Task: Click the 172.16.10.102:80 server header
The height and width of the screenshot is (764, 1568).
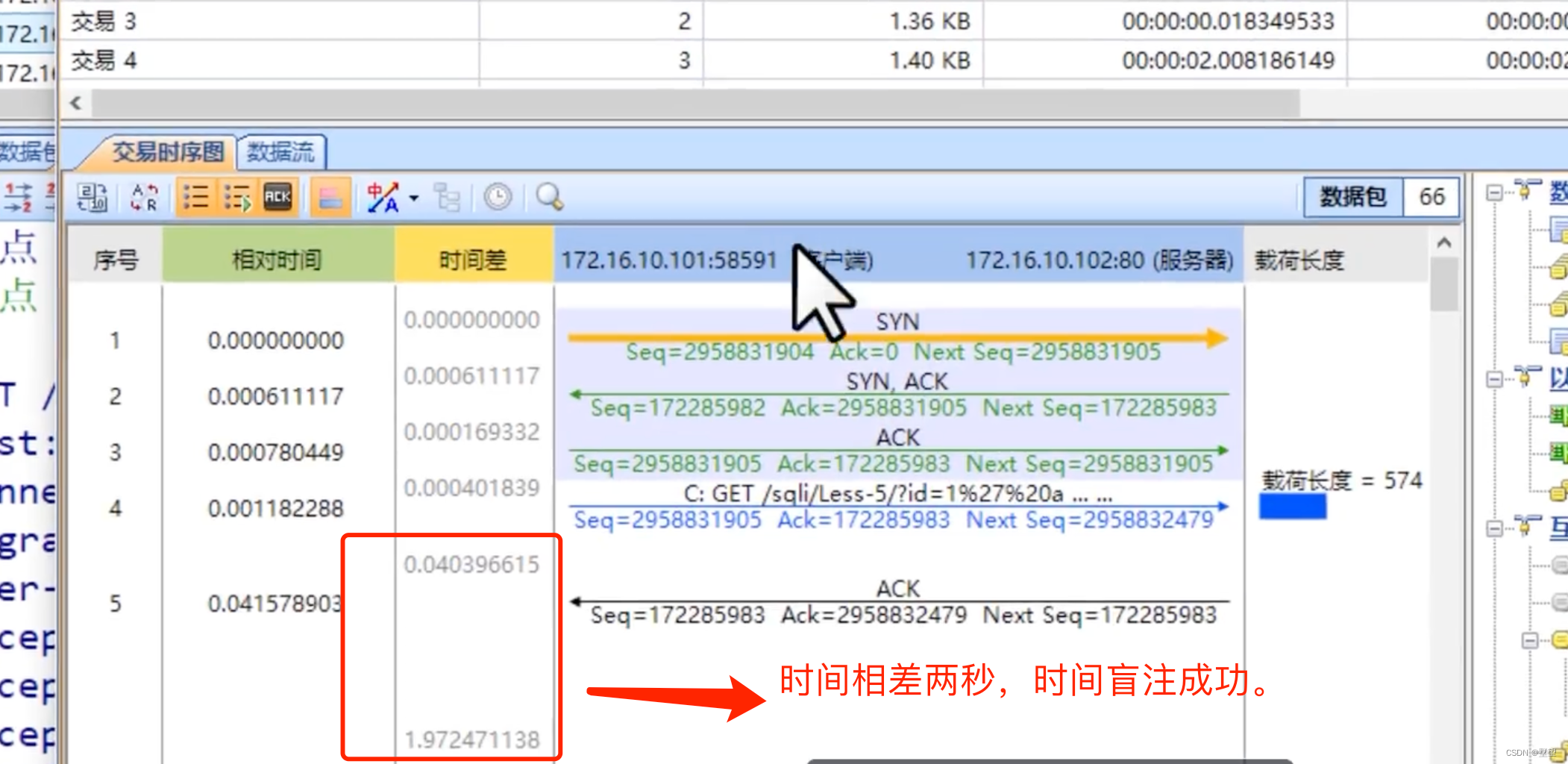Action: pyautogui.click(x=1100, y=260)
